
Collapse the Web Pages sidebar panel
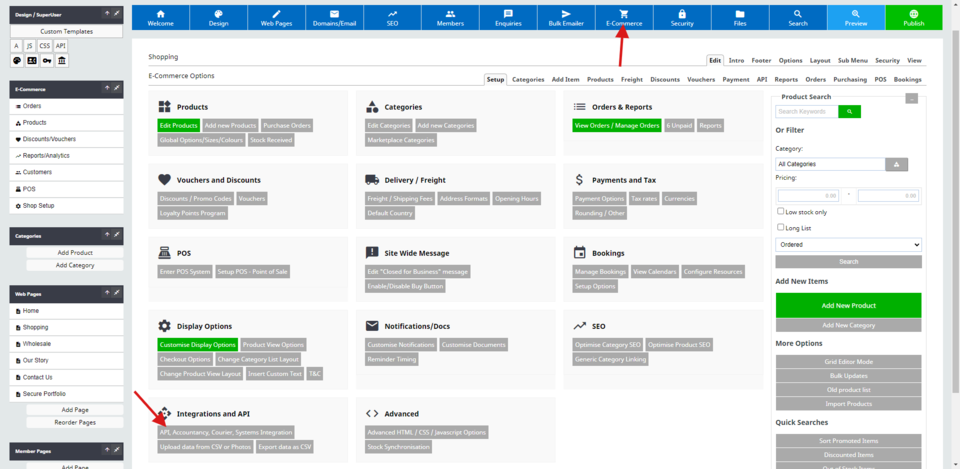[106, 293]
